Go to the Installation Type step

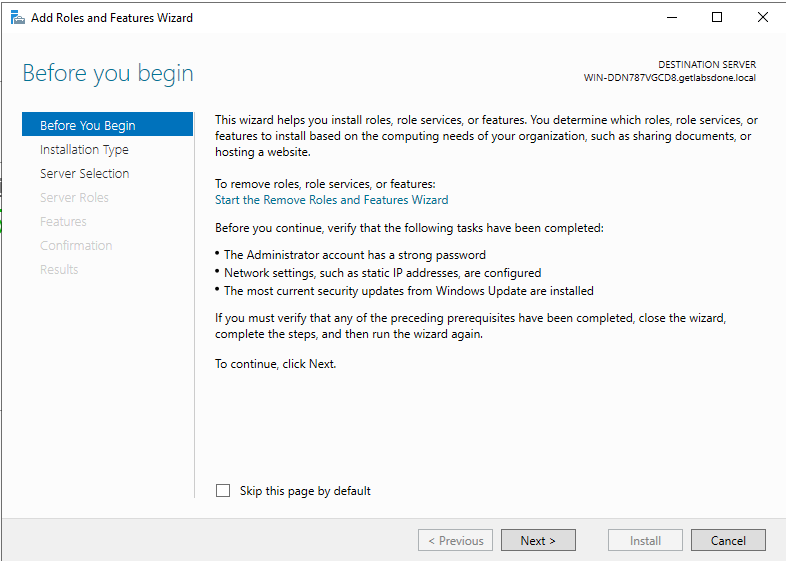point(84,149)
